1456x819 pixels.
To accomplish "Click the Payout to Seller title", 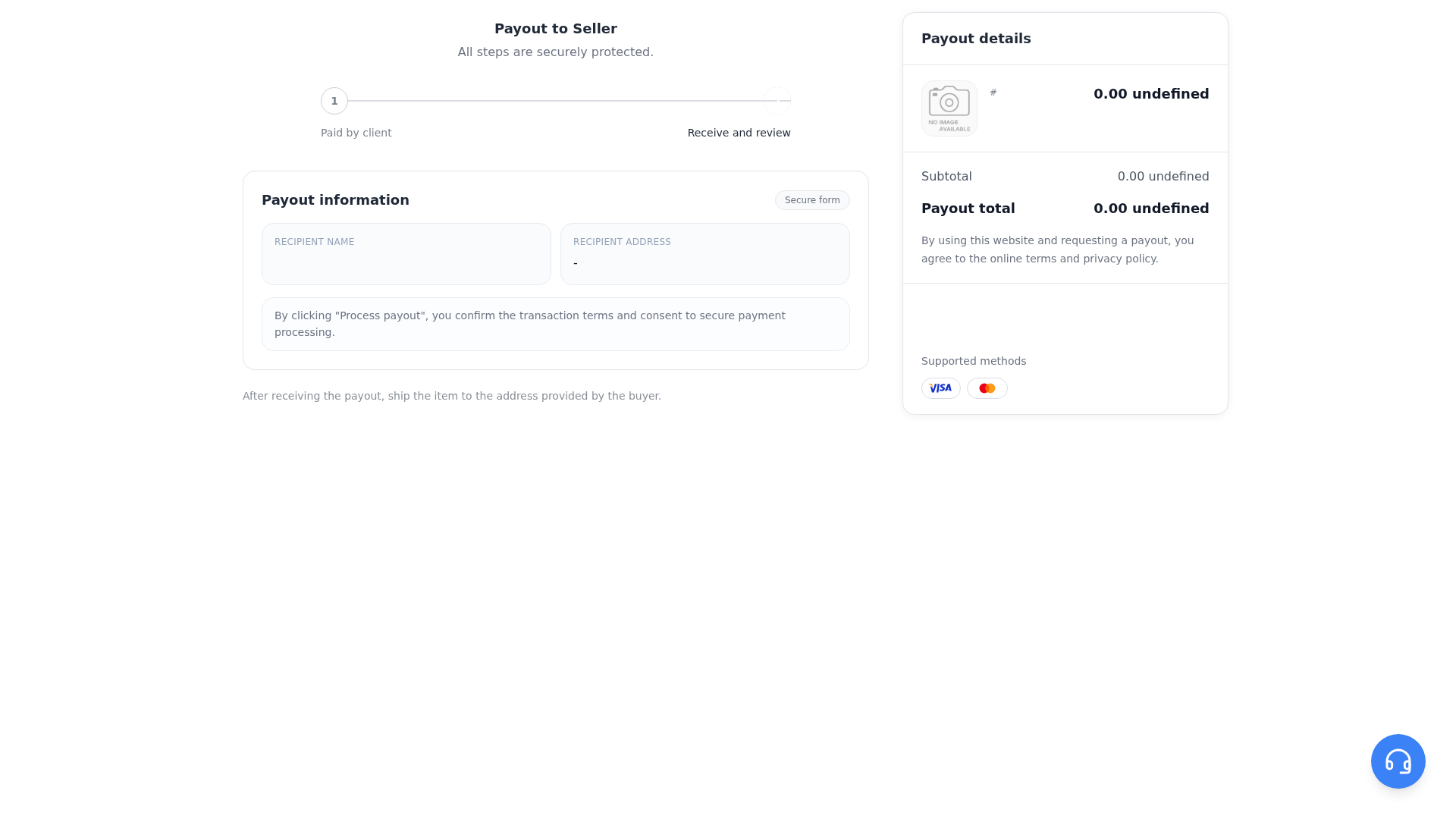I will [x=556, y=29].
